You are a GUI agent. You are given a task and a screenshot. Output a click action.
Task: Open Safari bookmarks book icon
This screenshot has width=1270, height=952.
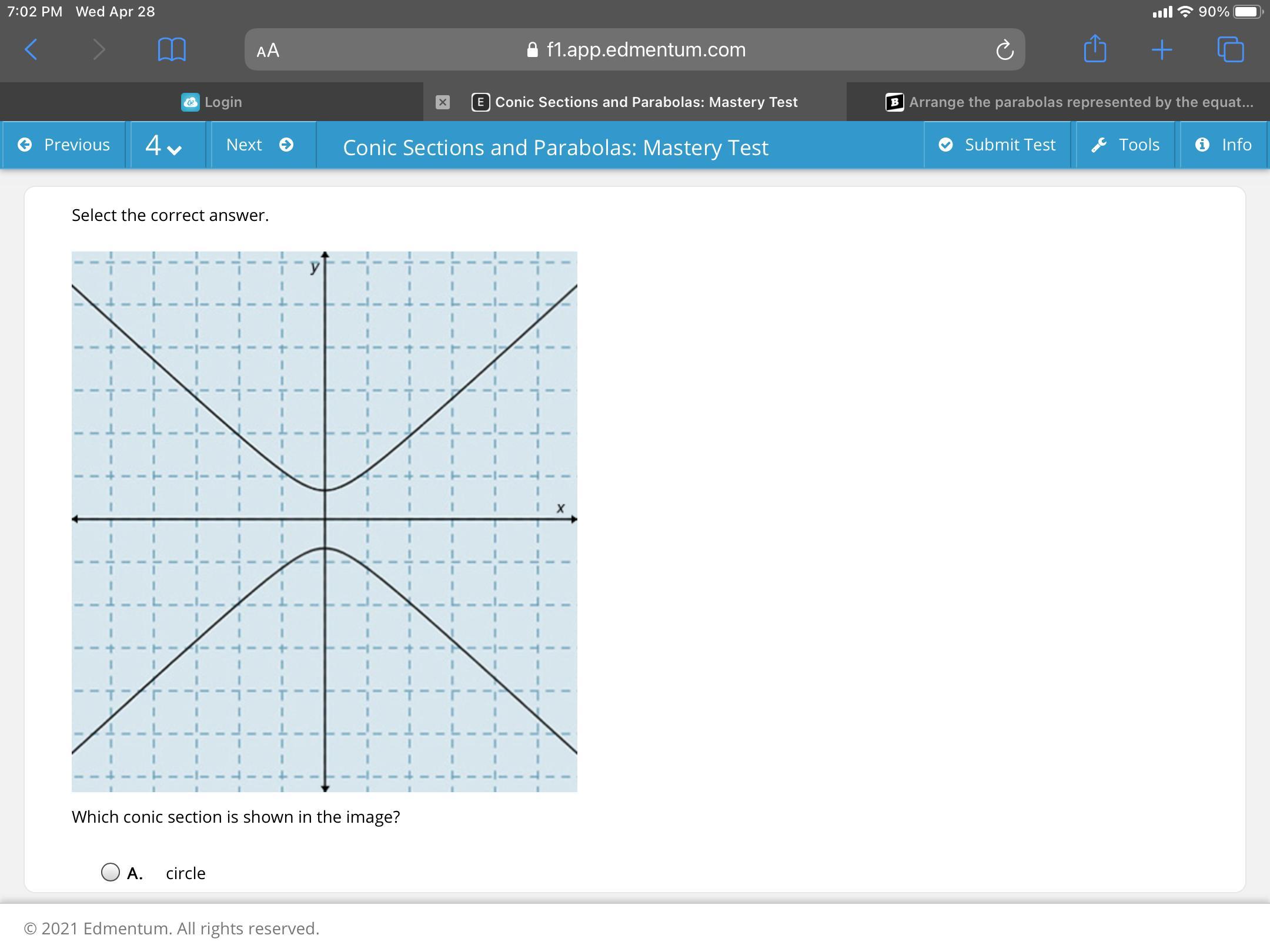click(x=172, y=49)
